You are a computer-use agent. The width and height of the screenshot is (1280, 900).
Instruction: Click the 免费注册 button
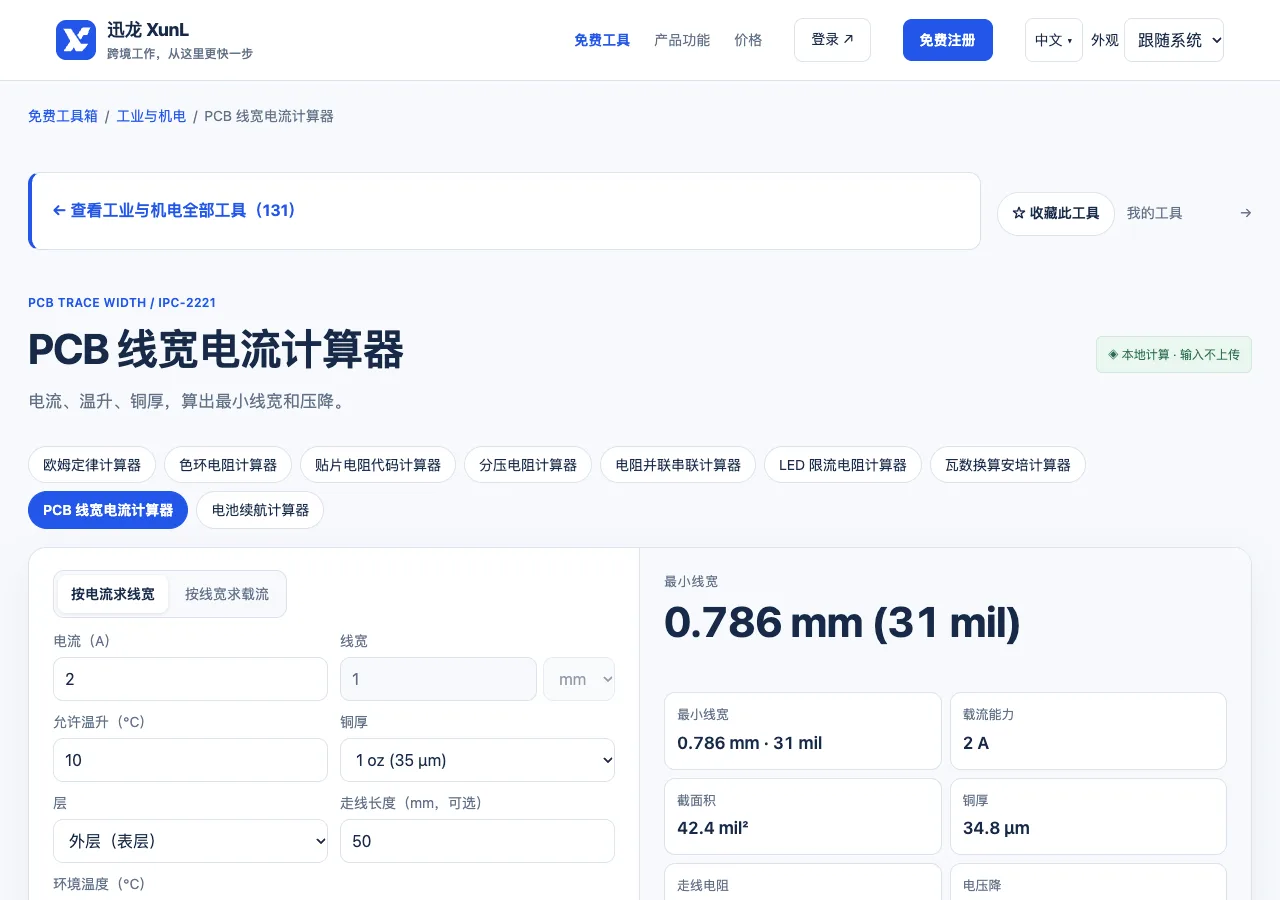pyautogui.click(x=948, y=40)
